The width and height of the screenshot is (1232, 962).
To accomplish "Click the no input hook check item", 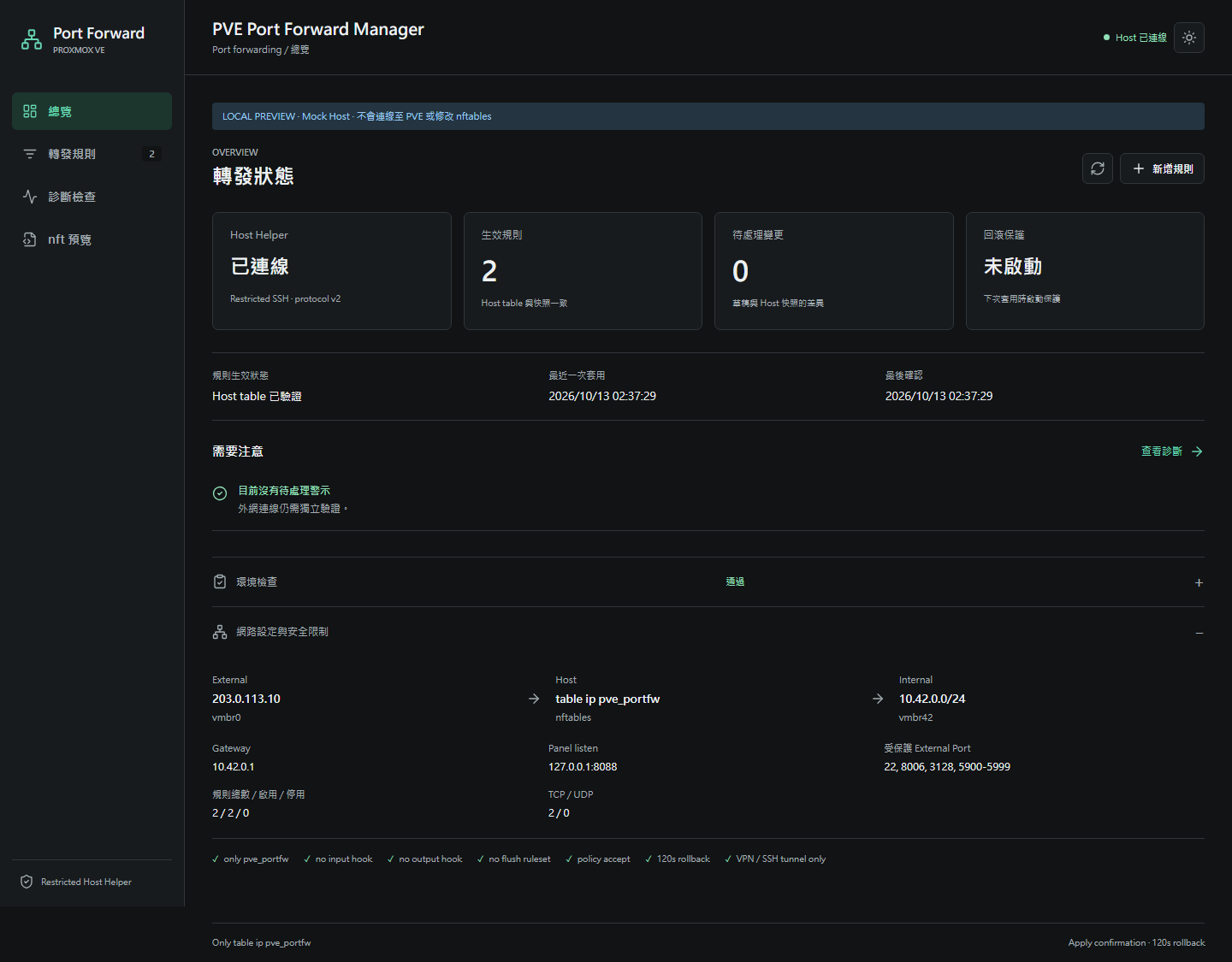I will tap(338, 859).
